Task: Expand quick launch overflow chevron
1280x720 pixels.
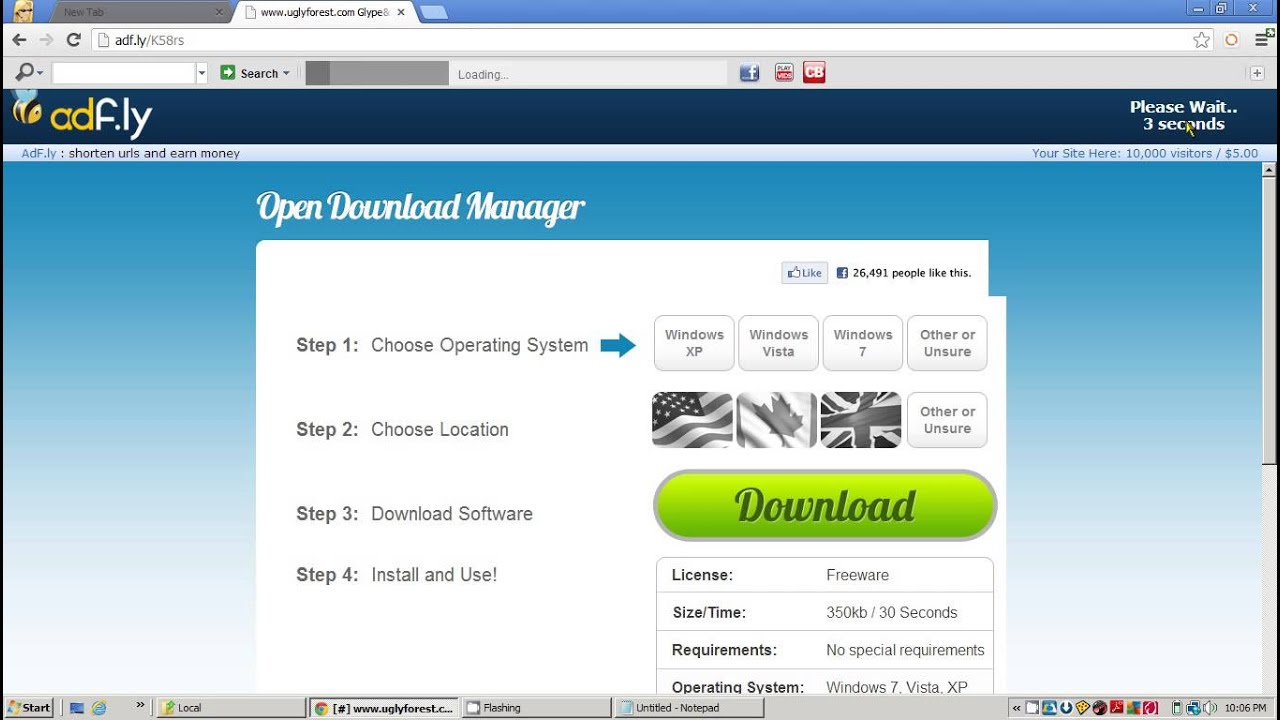Action: [140, 706]
